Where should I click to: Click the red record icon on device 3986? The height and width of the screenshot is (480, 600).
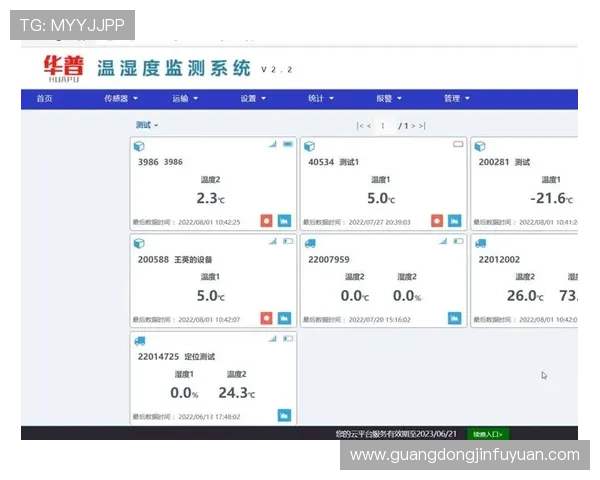point(266,220)
